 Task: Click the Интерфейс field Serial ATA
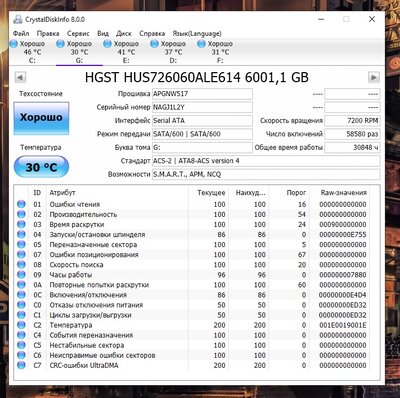202,120
